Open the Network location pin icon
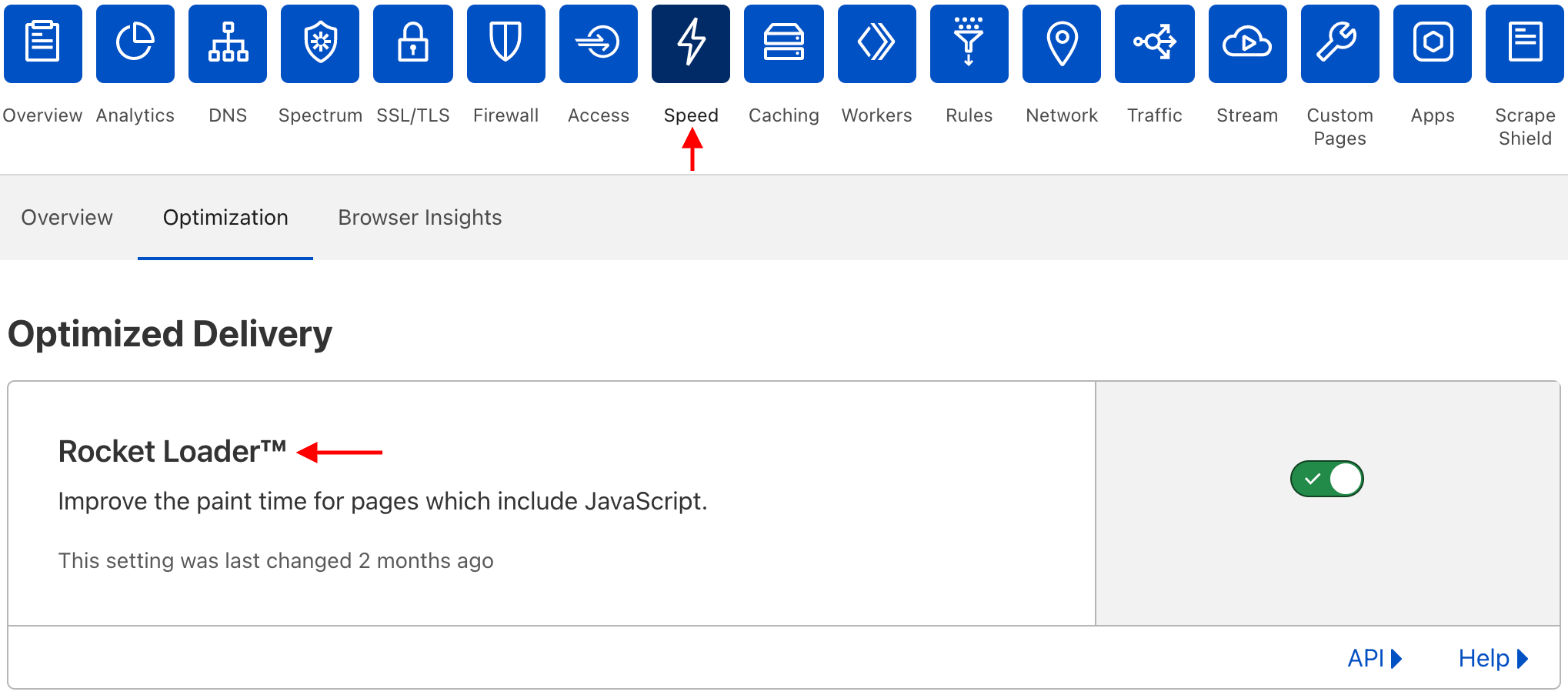 point(1062,43)
